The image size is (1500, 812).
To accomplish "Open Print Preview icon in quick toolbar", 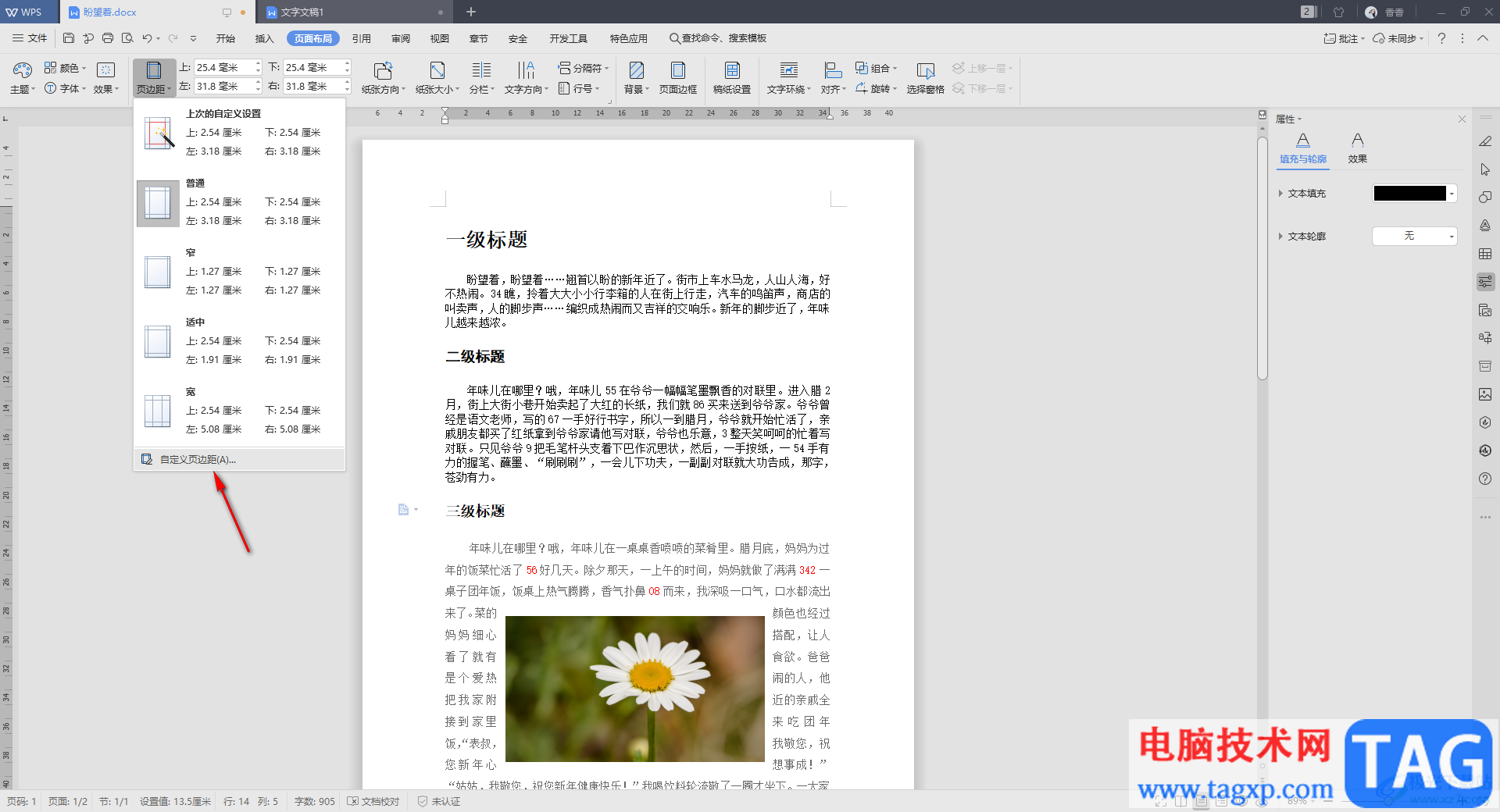I will click(x=127, y=38).
